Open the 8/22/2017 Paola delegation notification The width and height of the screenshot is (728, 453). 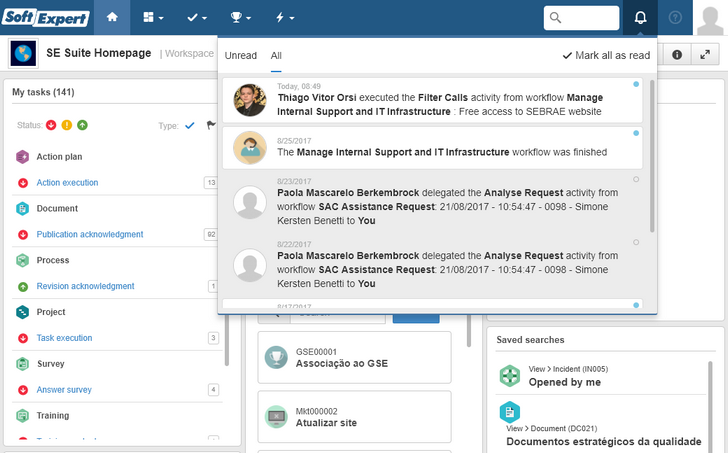click(433, 265)
